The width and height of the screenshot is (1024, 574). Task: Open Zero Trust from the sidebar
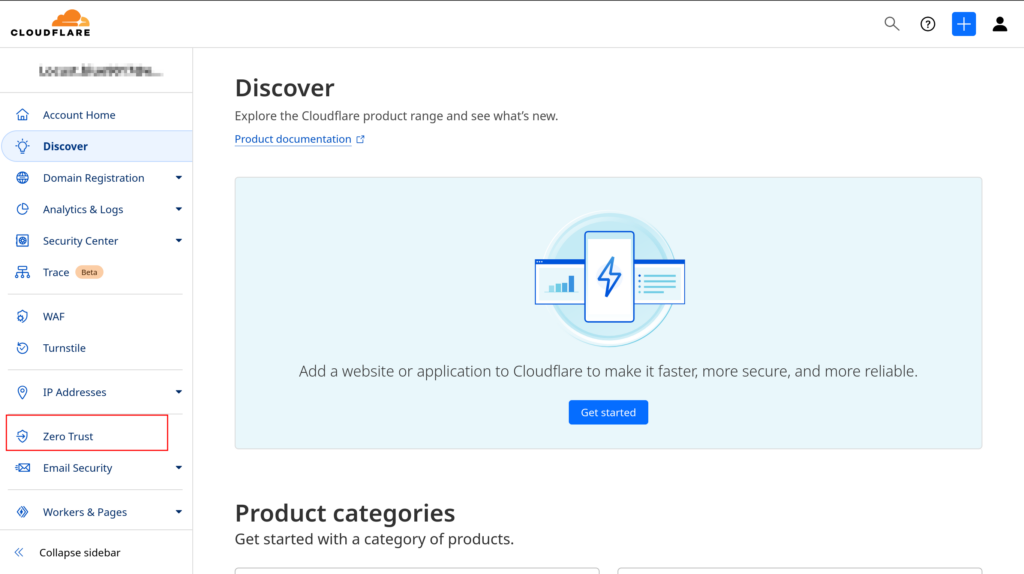(68, 436)
